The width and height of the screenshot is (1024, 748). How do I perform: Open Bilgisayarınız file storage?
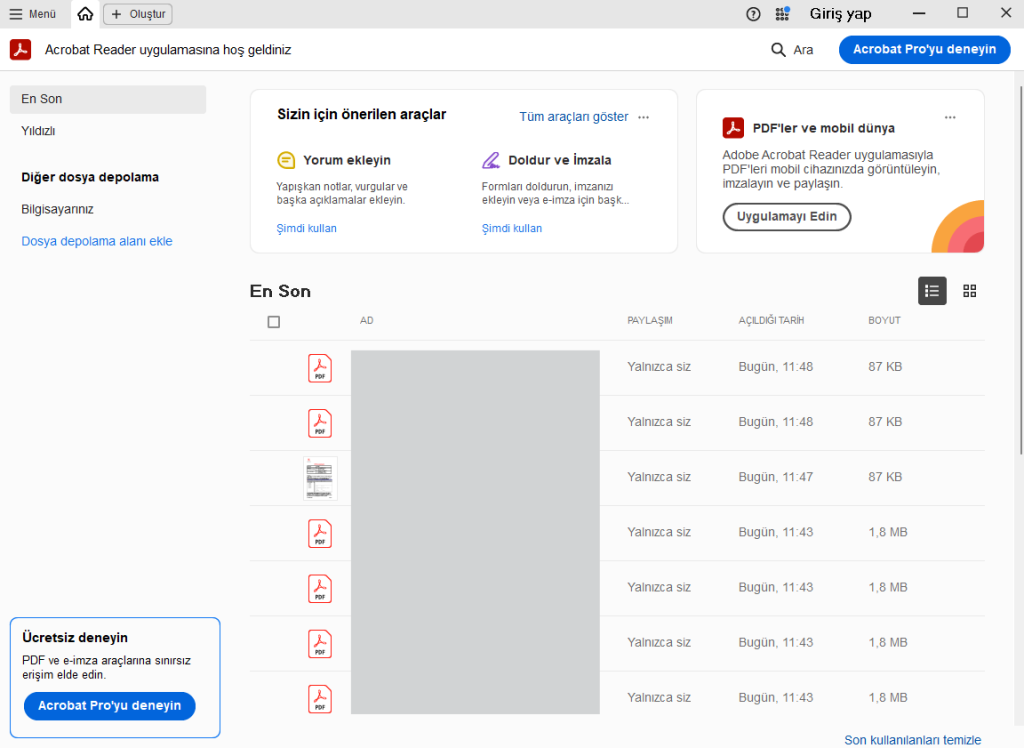57,209
